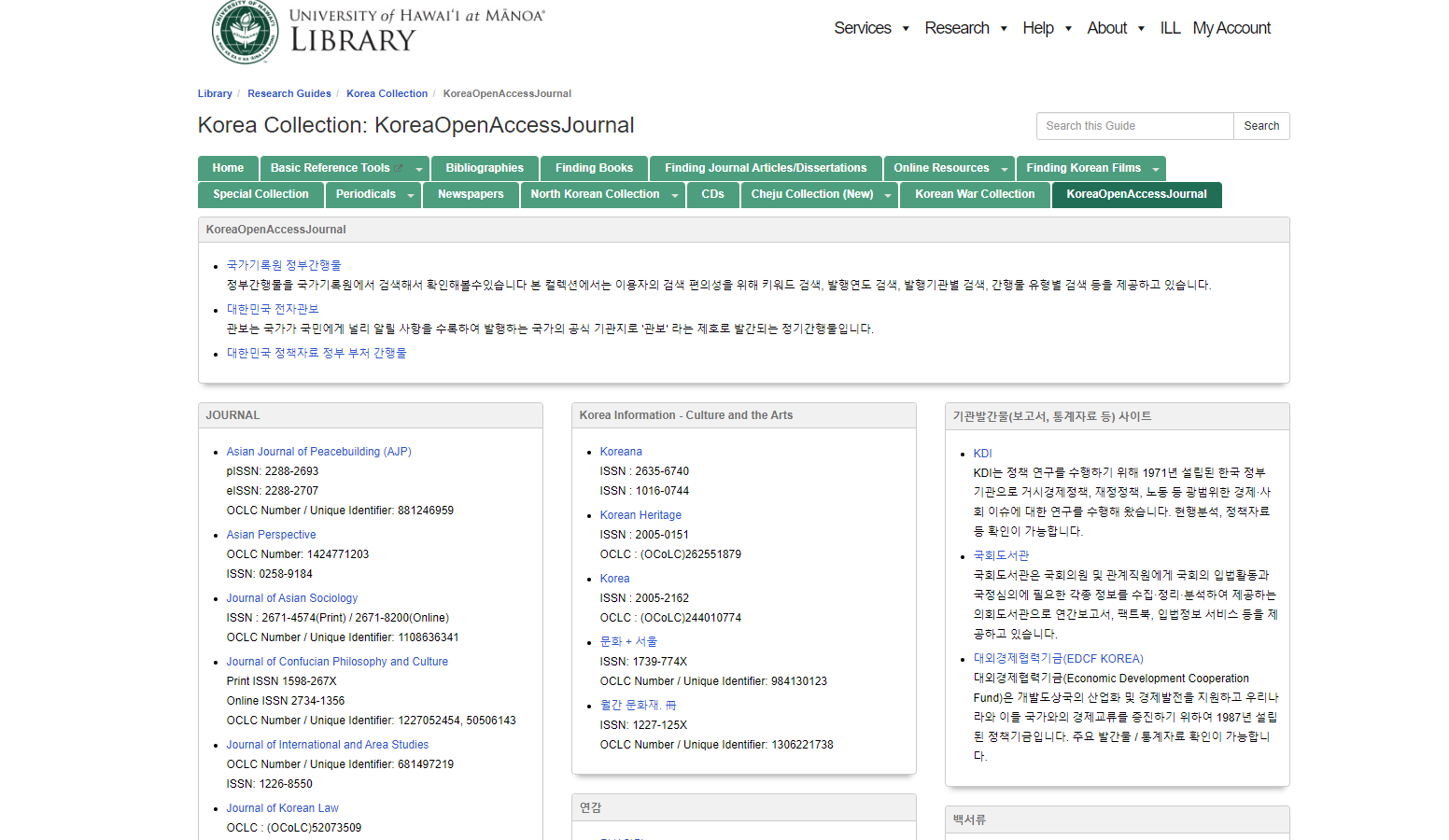Open the CDs tab
The height and width of the screenshot is (840, 1449).
coord(712,194)
